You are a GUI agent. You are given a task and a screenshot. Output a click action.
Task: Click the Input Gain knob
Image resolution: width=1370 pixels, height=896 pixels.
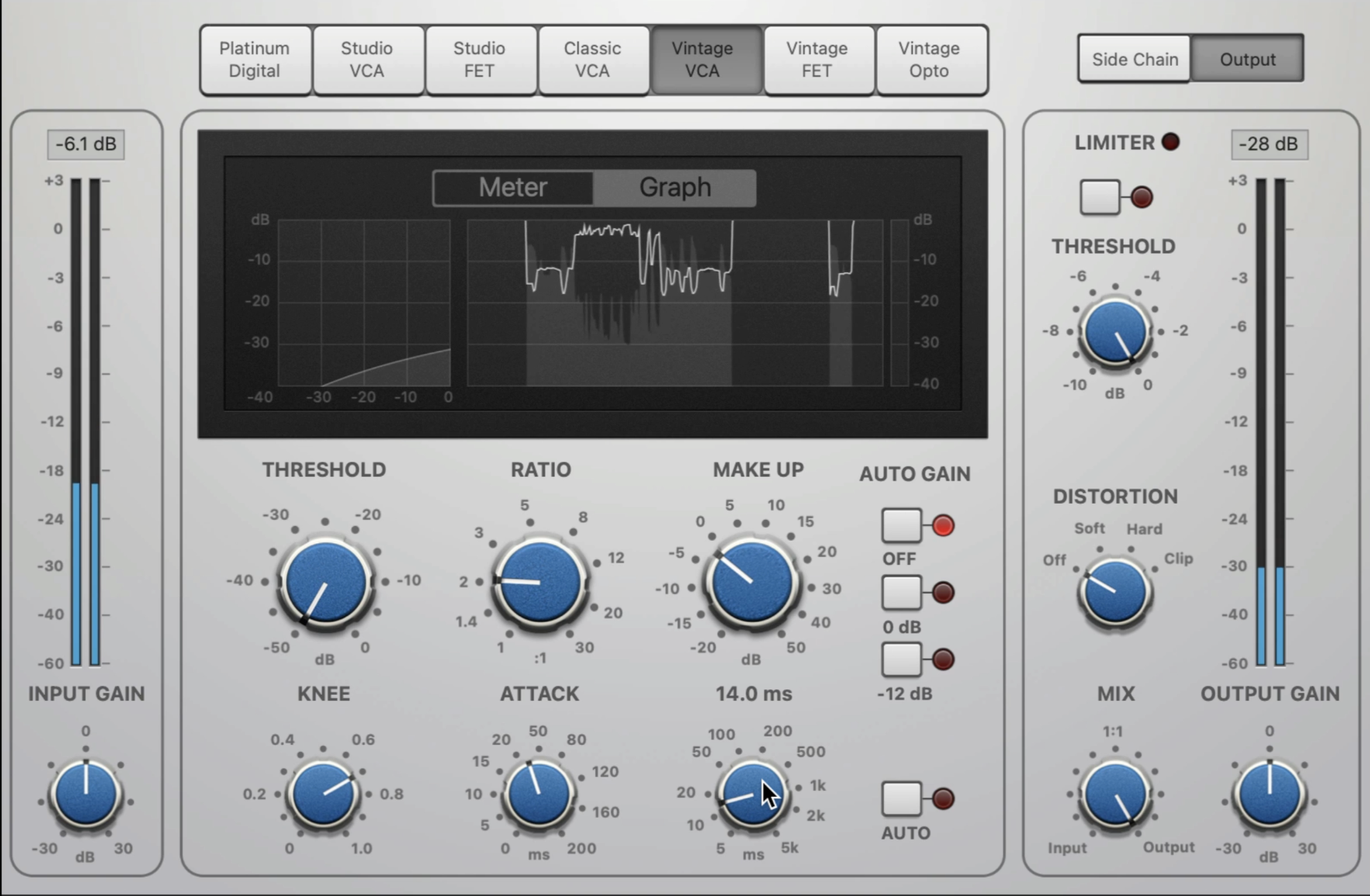(86, 794)
